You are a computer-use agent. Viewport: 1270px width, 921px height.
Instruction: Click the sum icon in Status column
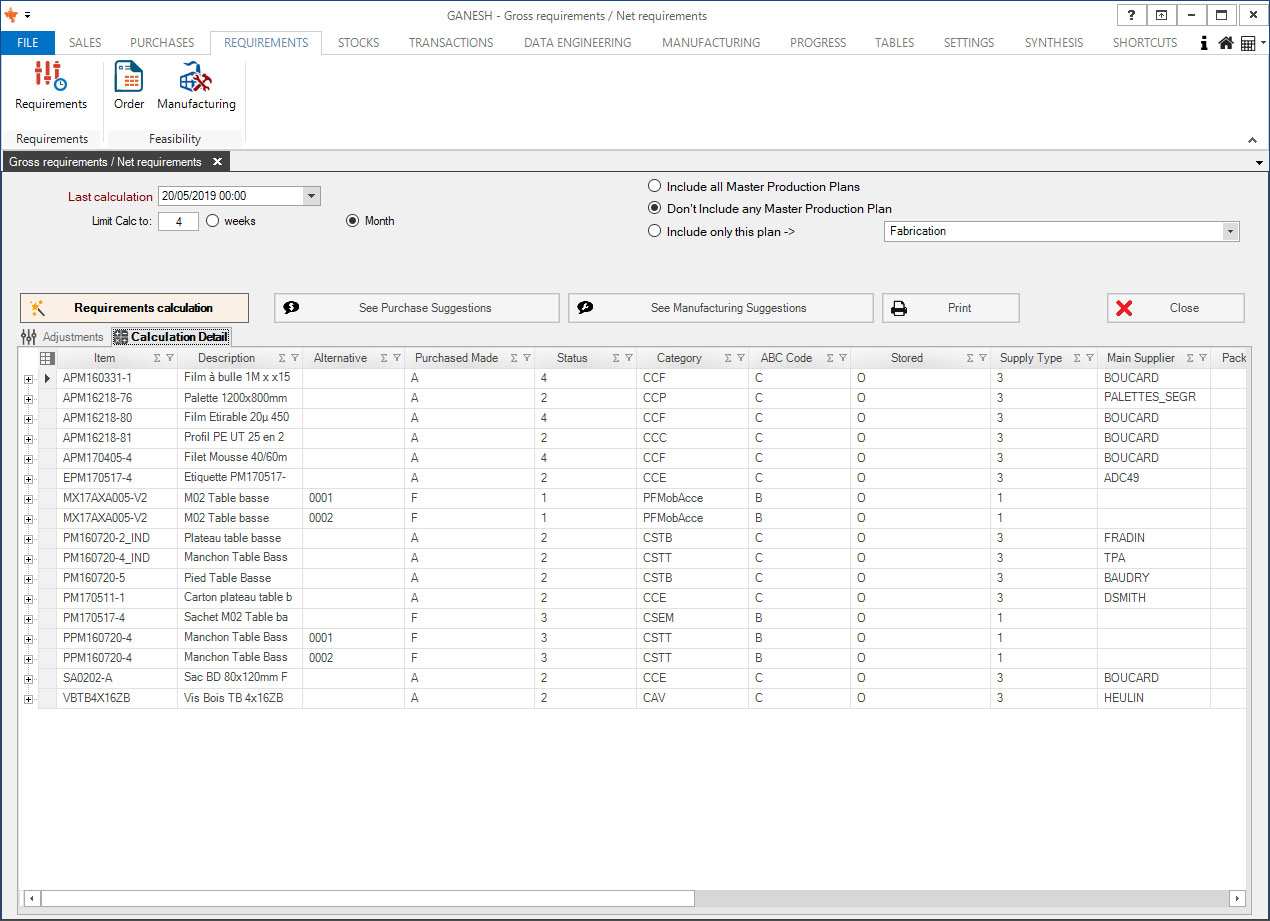point(617,358)
